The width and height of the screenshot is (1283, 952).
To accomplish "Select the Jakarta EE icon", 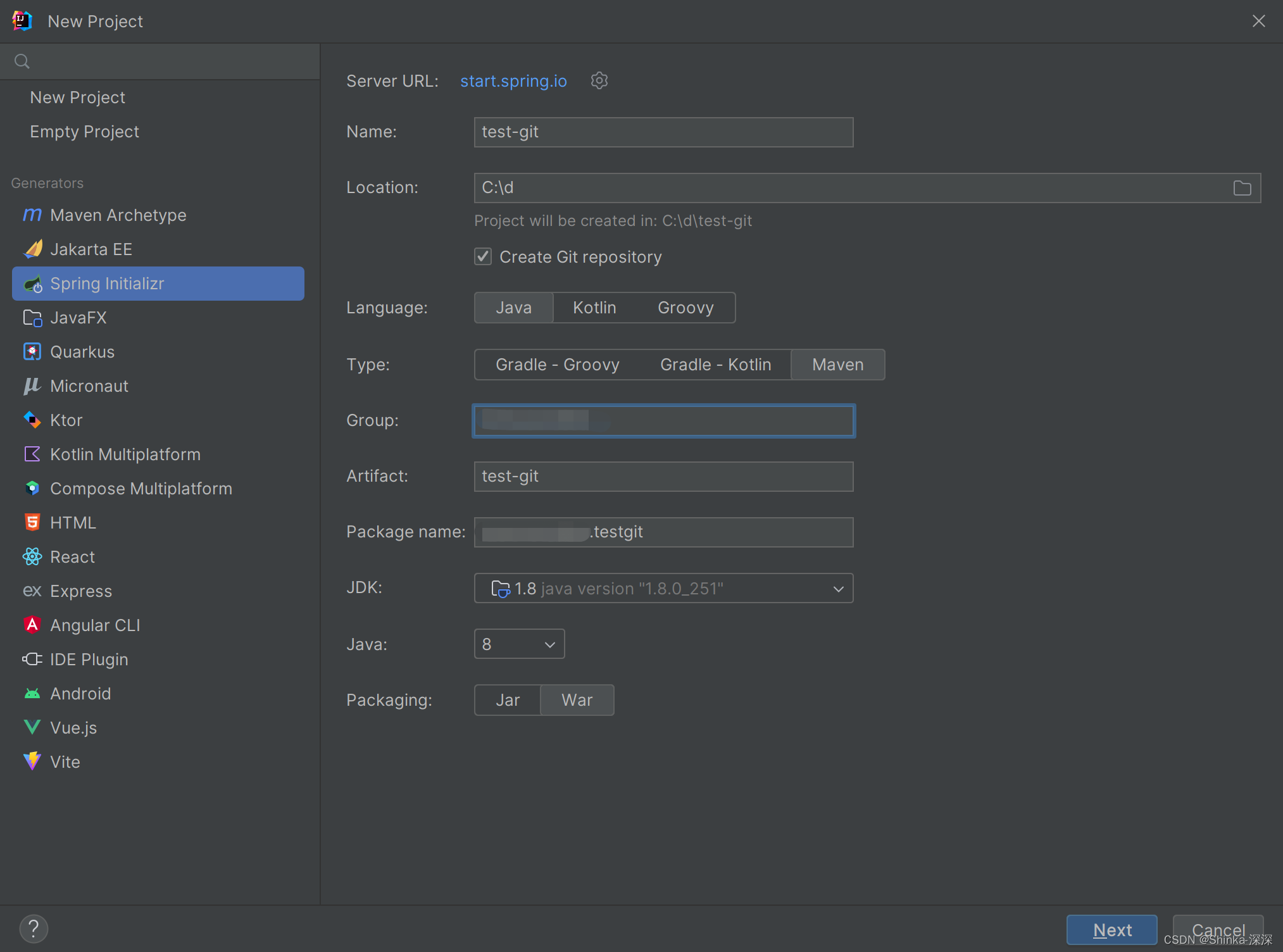I will (32, 249).
